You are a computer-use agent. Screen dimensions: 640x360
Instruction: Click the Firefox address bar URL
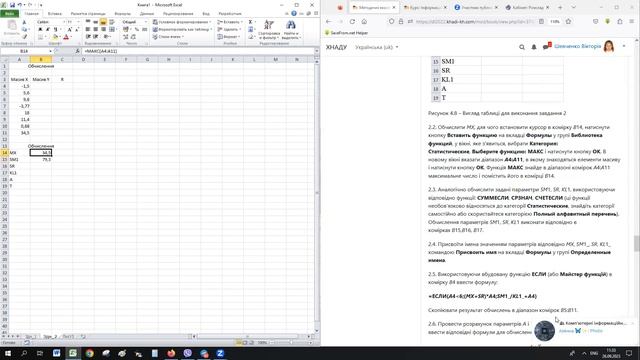click(475, 22)
